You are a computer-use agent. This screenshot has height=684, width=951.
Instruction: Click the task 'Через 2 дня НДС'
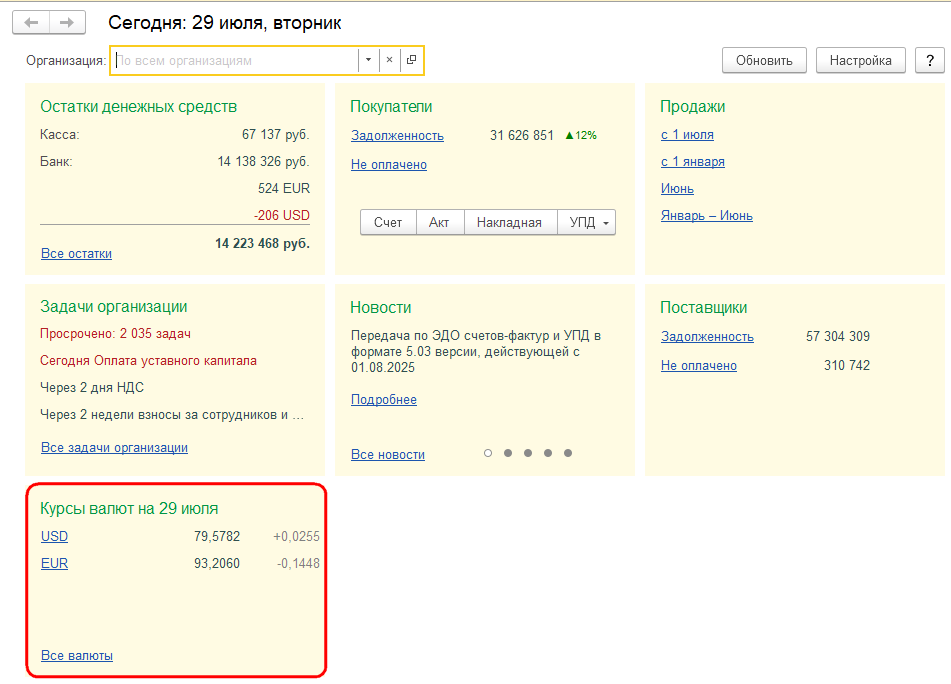(x=92, y=387)
